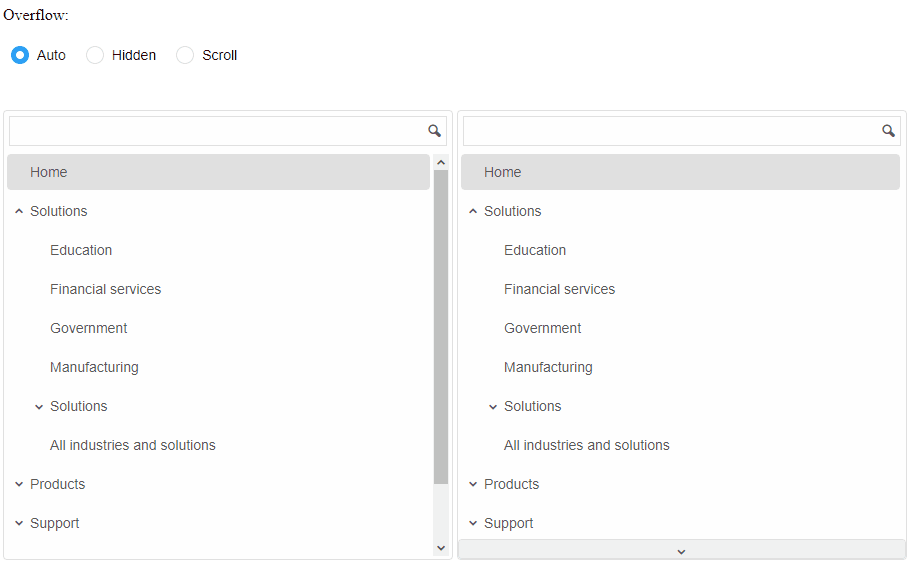Select the Scroll overflow radio button
911x570 pixels.
(x=185, y=55)
